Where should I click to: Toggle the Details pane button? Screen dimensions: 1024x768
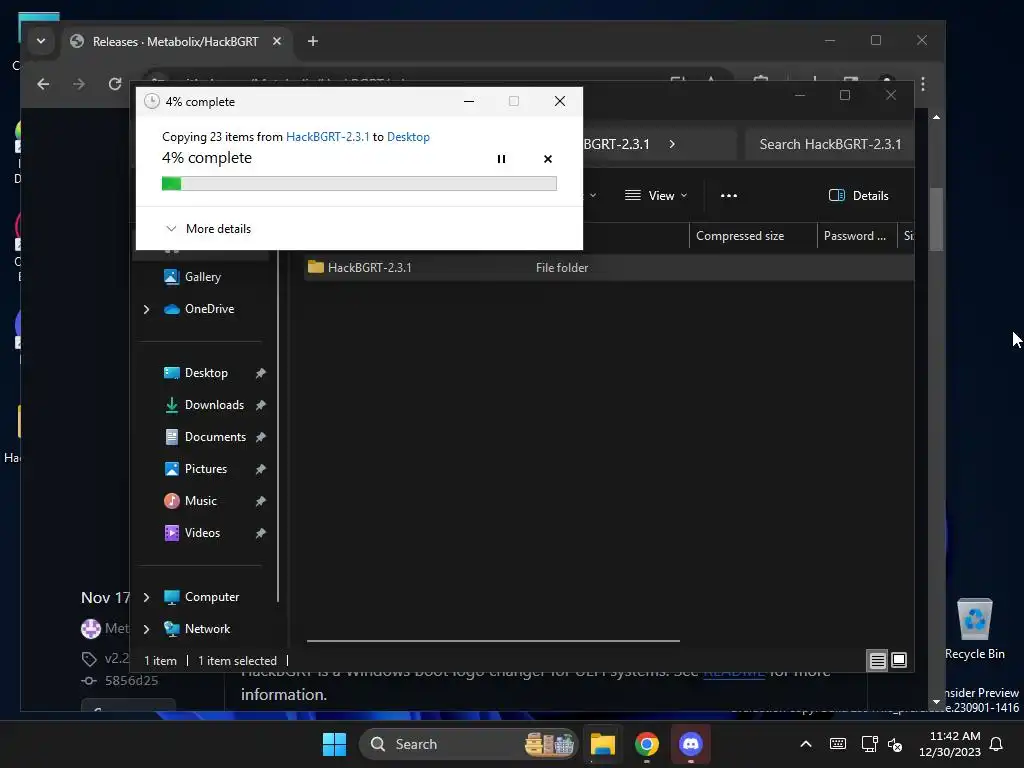click(x=858, y=195)
